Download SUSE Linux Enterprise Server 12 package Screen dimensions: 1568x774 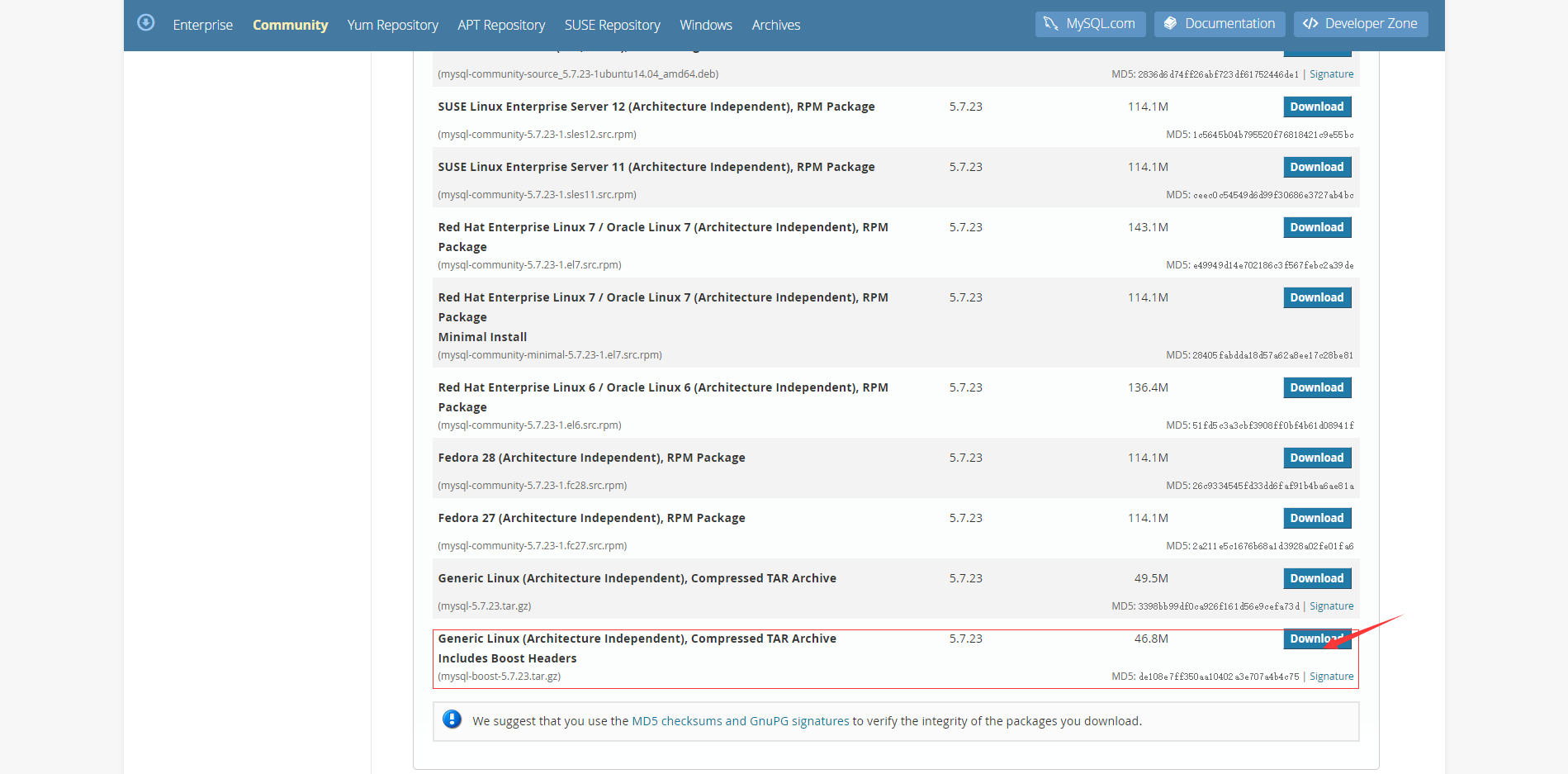click(x=1316, y=107)
